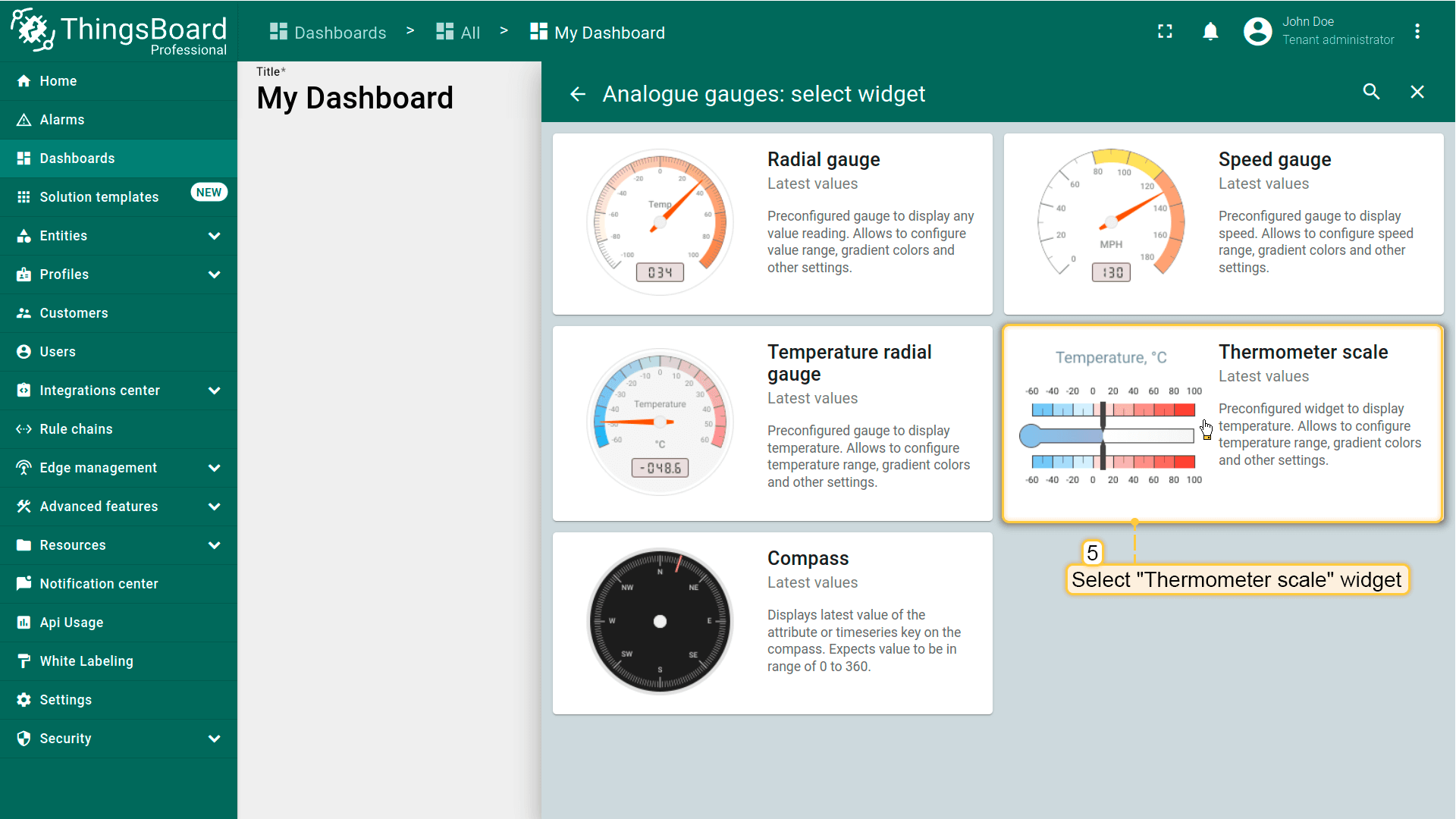This screenshot has height=819, width=1456.
Task: Expand the Security menu chevron
Action: coord(215,739)
